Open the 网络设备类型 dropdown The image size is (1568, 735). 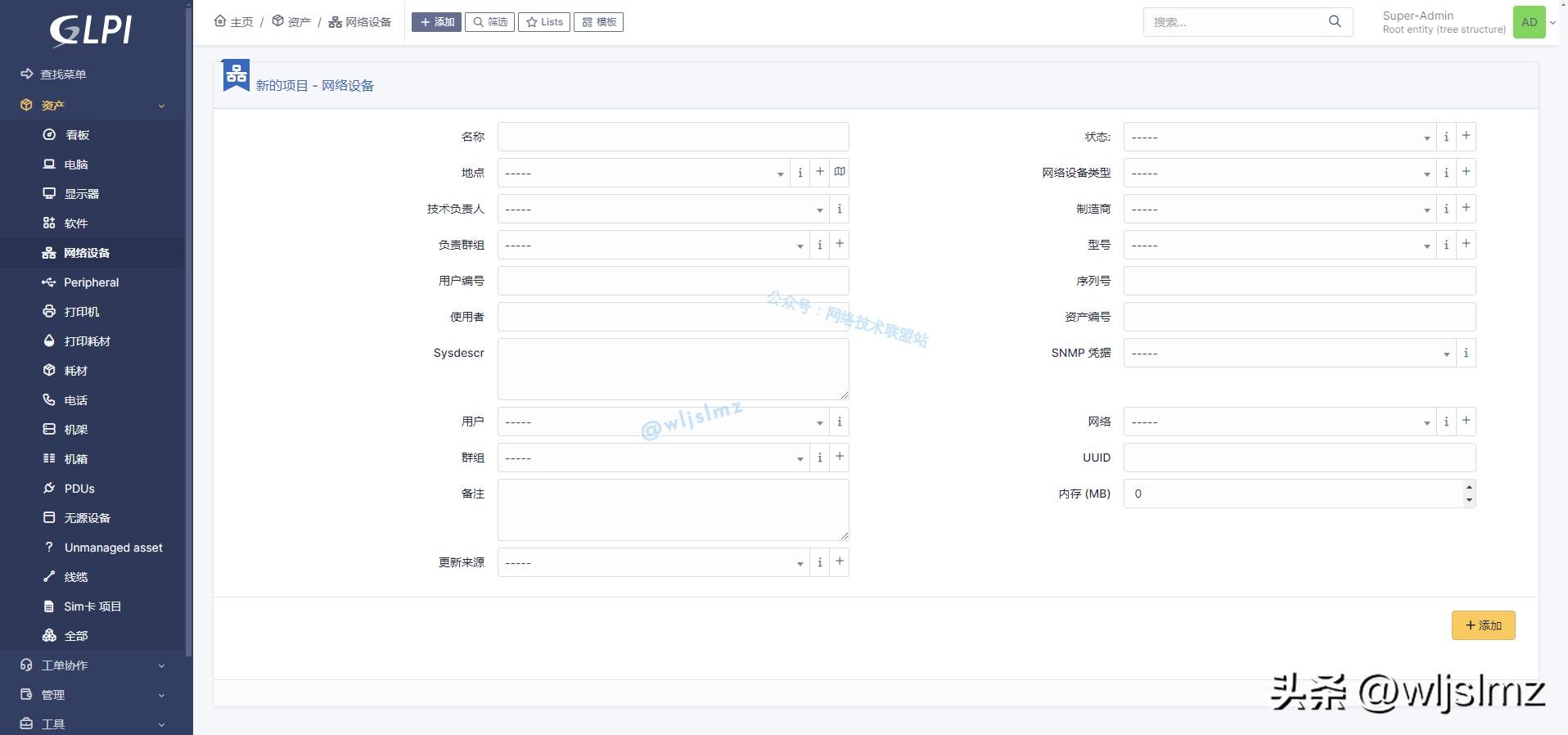[x=1278, y=173]
